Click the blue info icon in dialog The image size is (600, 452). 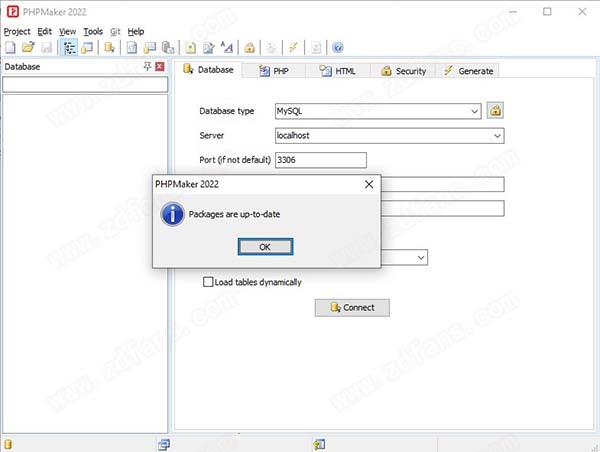tap(172, 214)
